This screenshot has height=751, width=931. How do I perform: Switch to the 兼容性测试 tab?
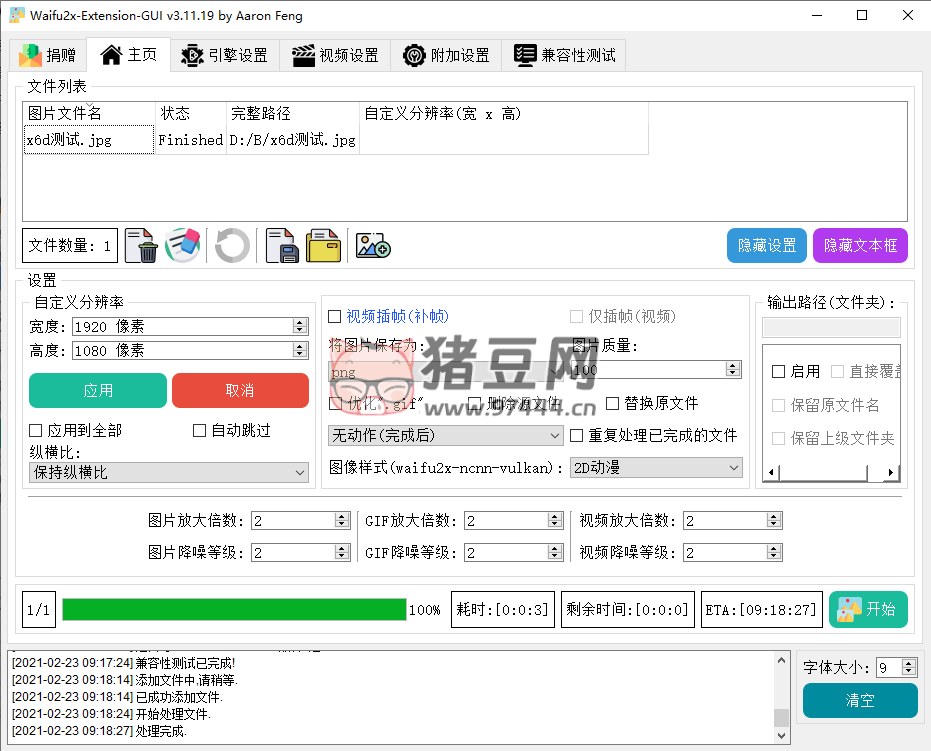[x=565, y=55]
